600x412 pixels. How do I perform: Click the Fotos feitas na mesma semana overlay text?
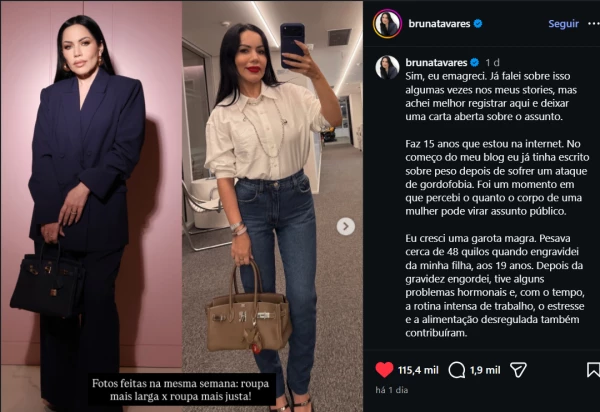[181, 389]
